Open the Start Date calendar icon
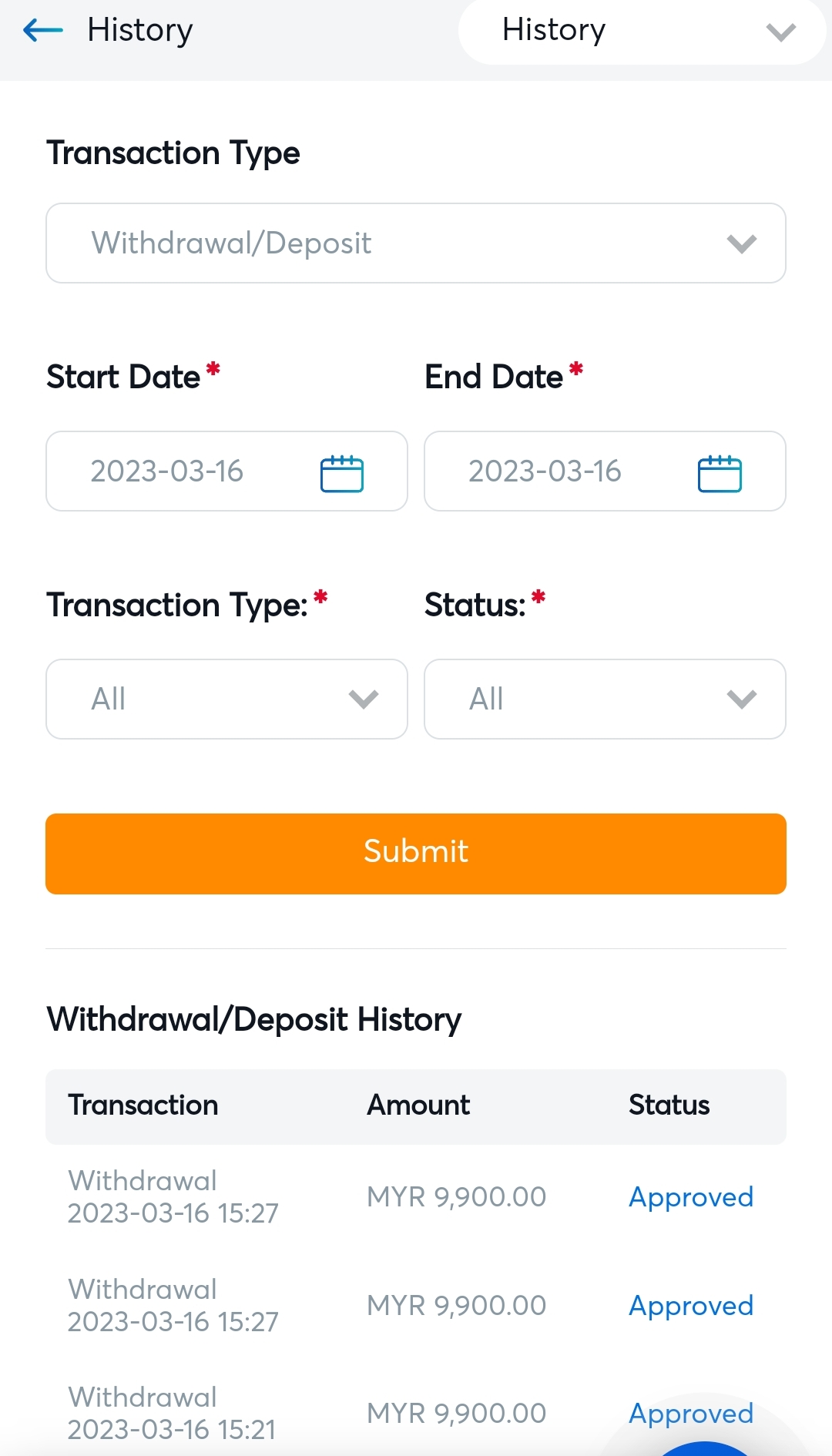Image resolution: width=832 pixels, height=1456 pixels. click(x=341, y=473)
